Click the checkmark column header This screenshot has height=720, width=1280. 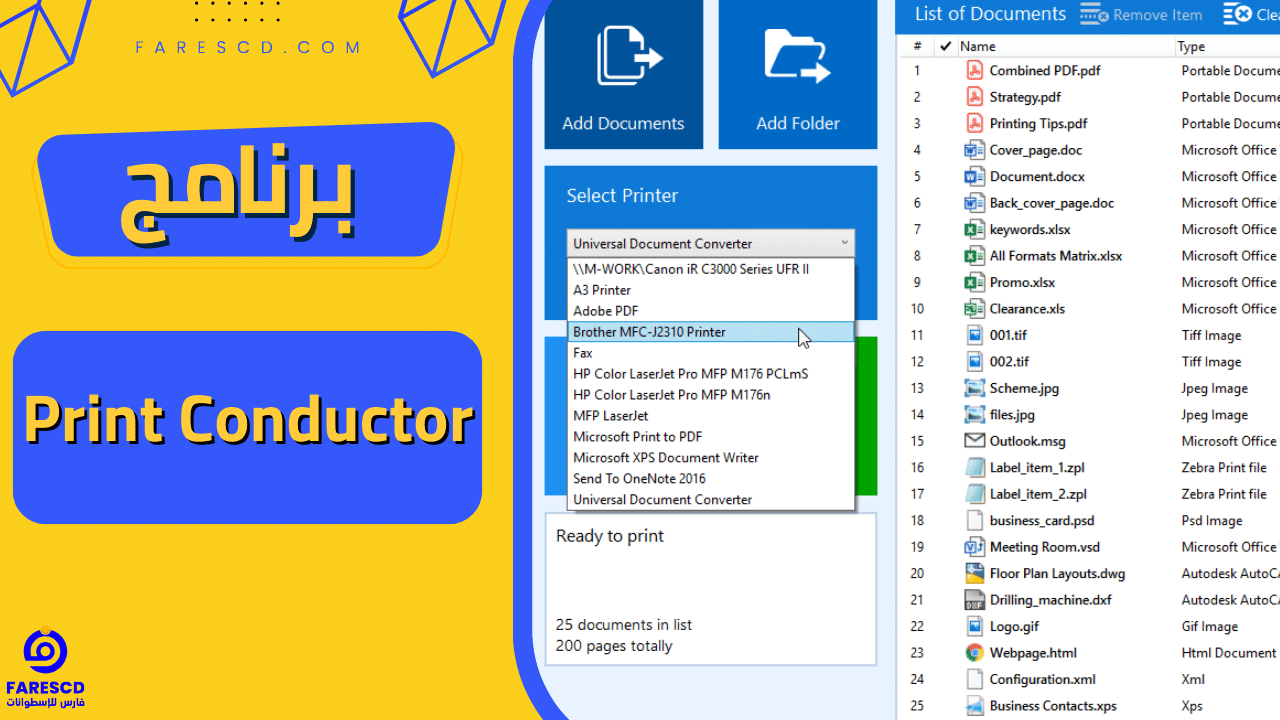[945, 46]
